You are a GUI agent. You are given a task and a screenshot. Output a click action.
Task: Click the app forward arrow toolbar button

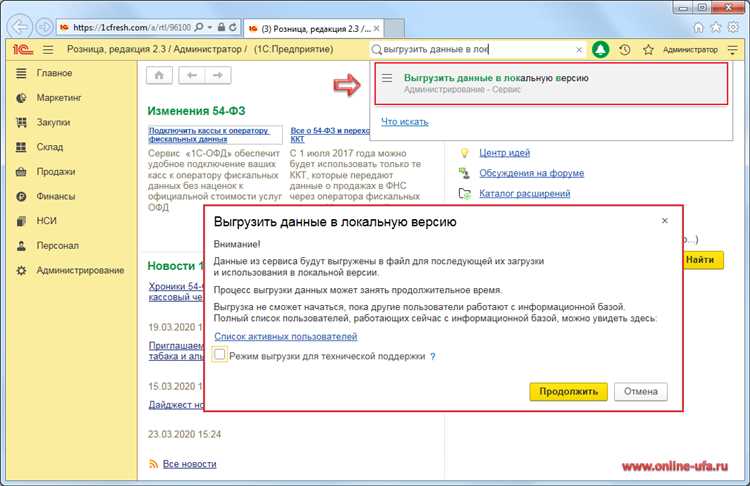(x=218, y=75)
